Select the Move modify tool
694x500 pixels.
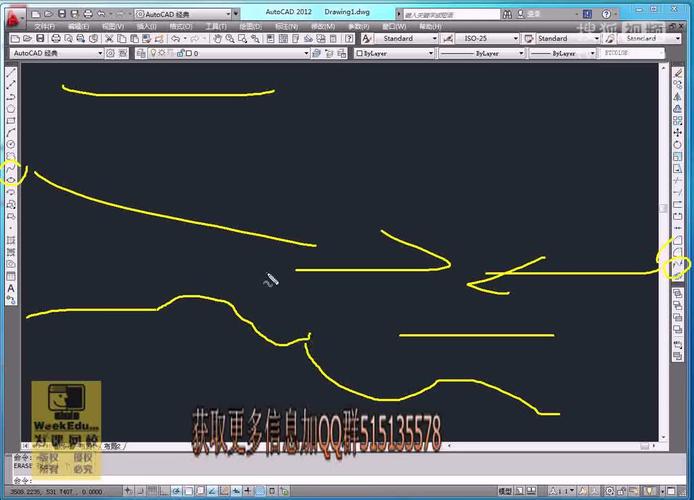[678, 133]
